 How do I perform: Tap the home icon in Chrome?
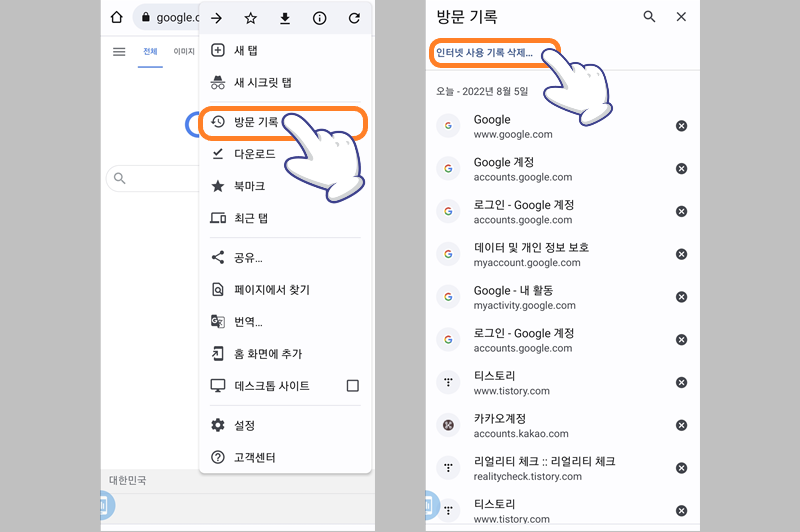(116, 17)
